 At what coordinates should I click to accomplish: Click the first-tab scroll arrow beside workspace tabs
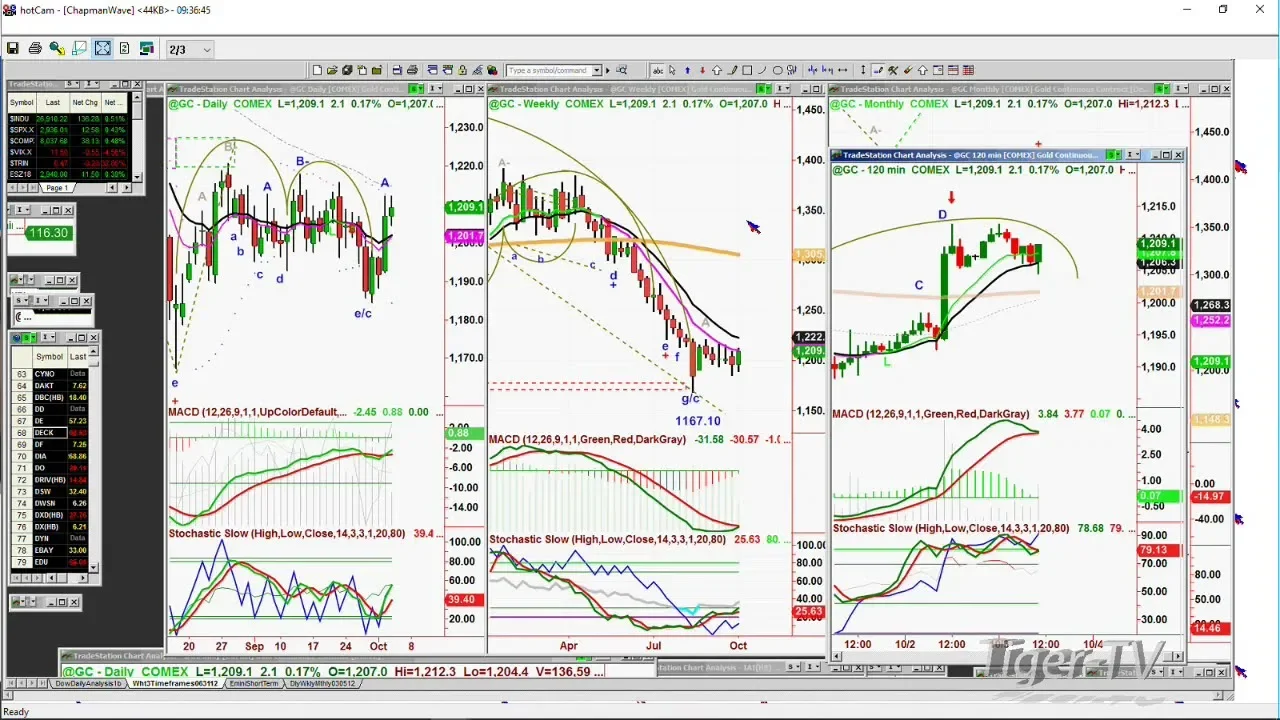[12, 684]
